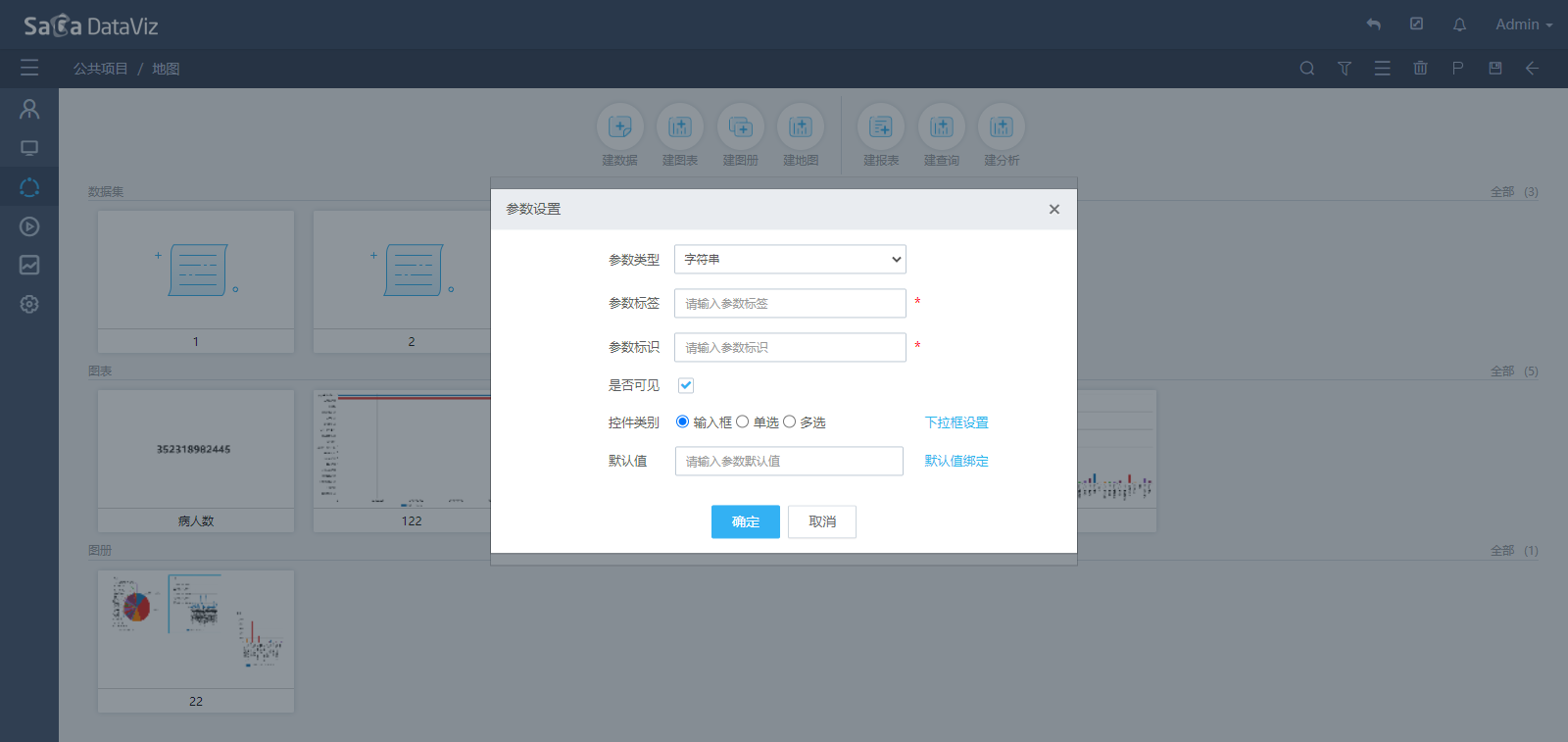The image size is (1568, 742).
Task: Click the 建分析 create analysis icon
Action: click(1002, 126)
